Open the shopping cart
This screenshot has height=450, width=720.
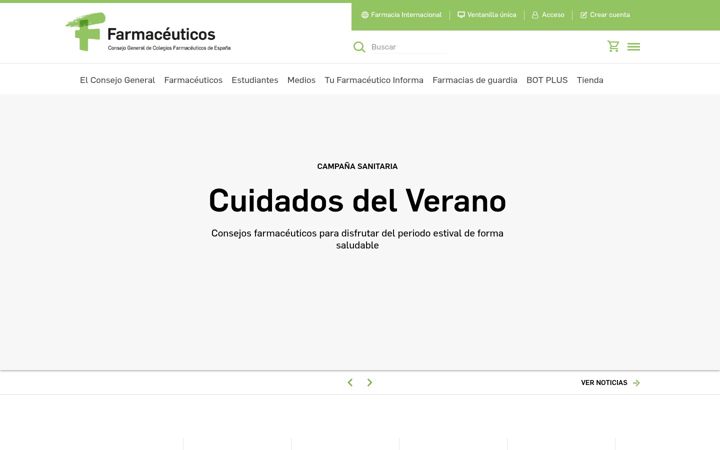613,46
